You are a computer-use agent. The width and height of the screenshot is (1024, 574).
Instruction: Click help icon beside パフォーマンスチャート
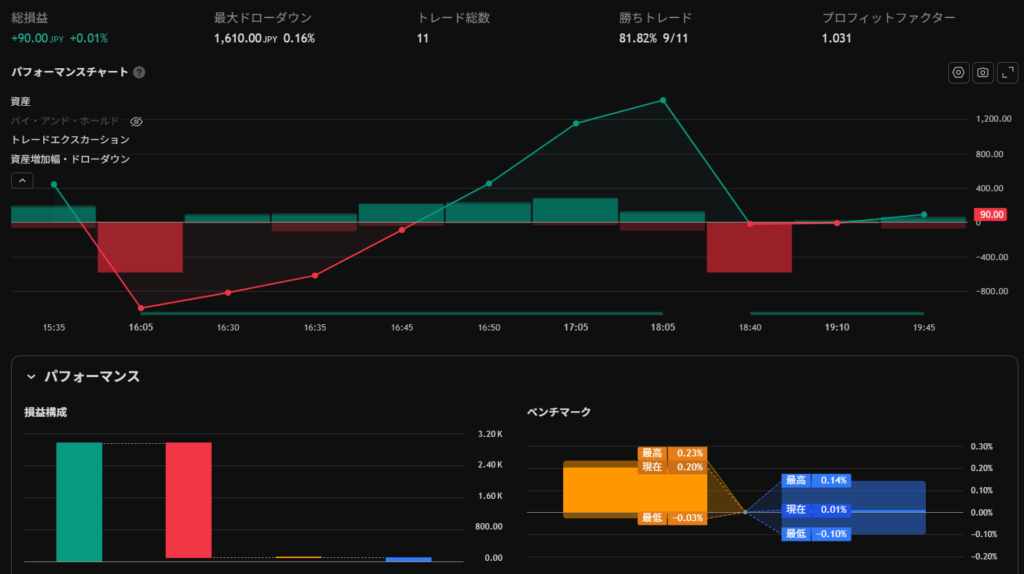coord(139,73)
